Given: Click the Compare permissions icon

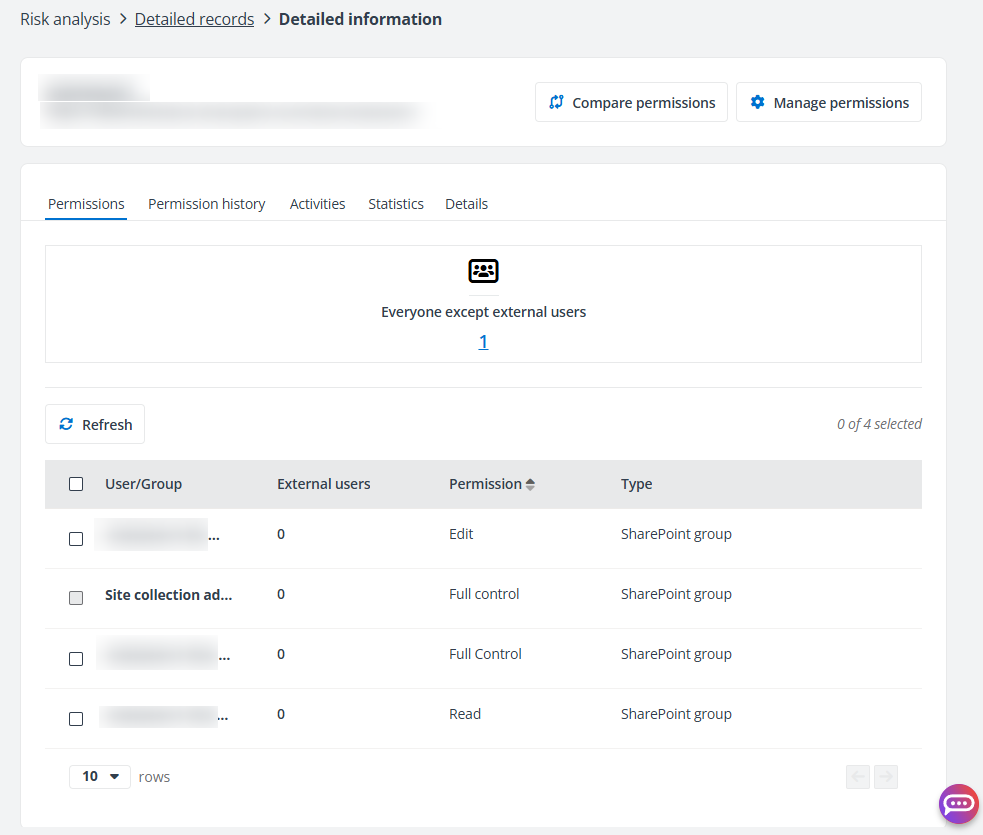Looking at the screenshot, I should tap(556, 102).
